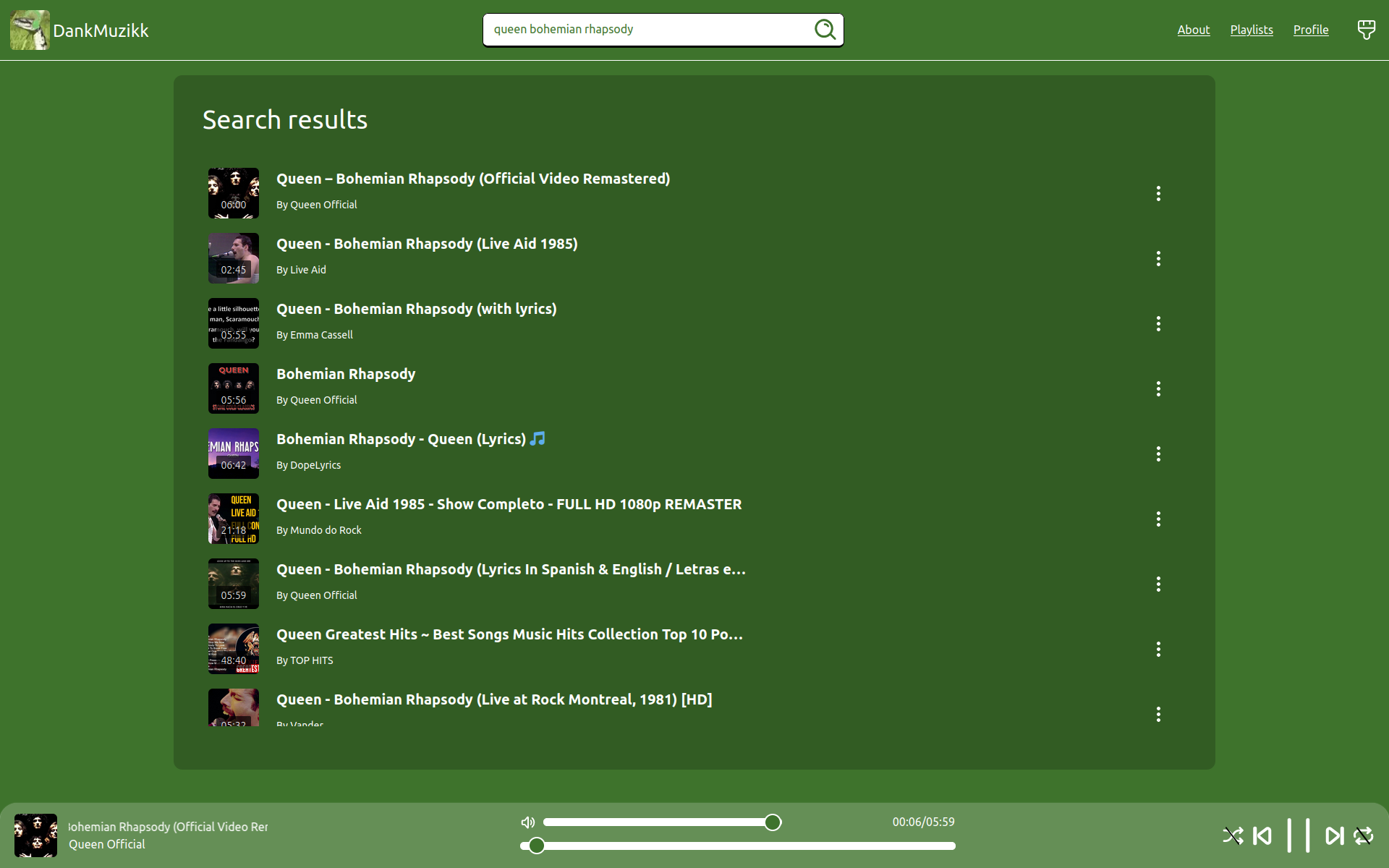Skip to previous track
Image resolution: width=1389 pixels, height=868 pixels.
[1262, 835]
